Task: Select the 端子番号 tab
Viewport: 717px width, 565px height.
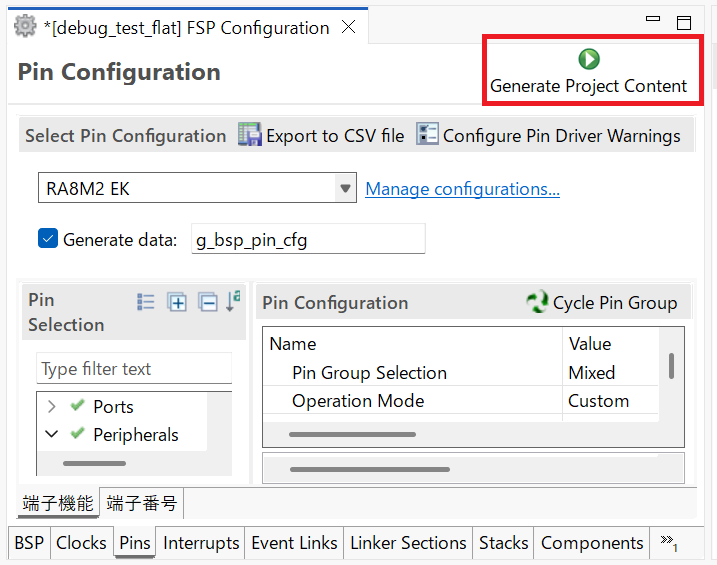Action: pyautogui.click(x=142, y=503)
